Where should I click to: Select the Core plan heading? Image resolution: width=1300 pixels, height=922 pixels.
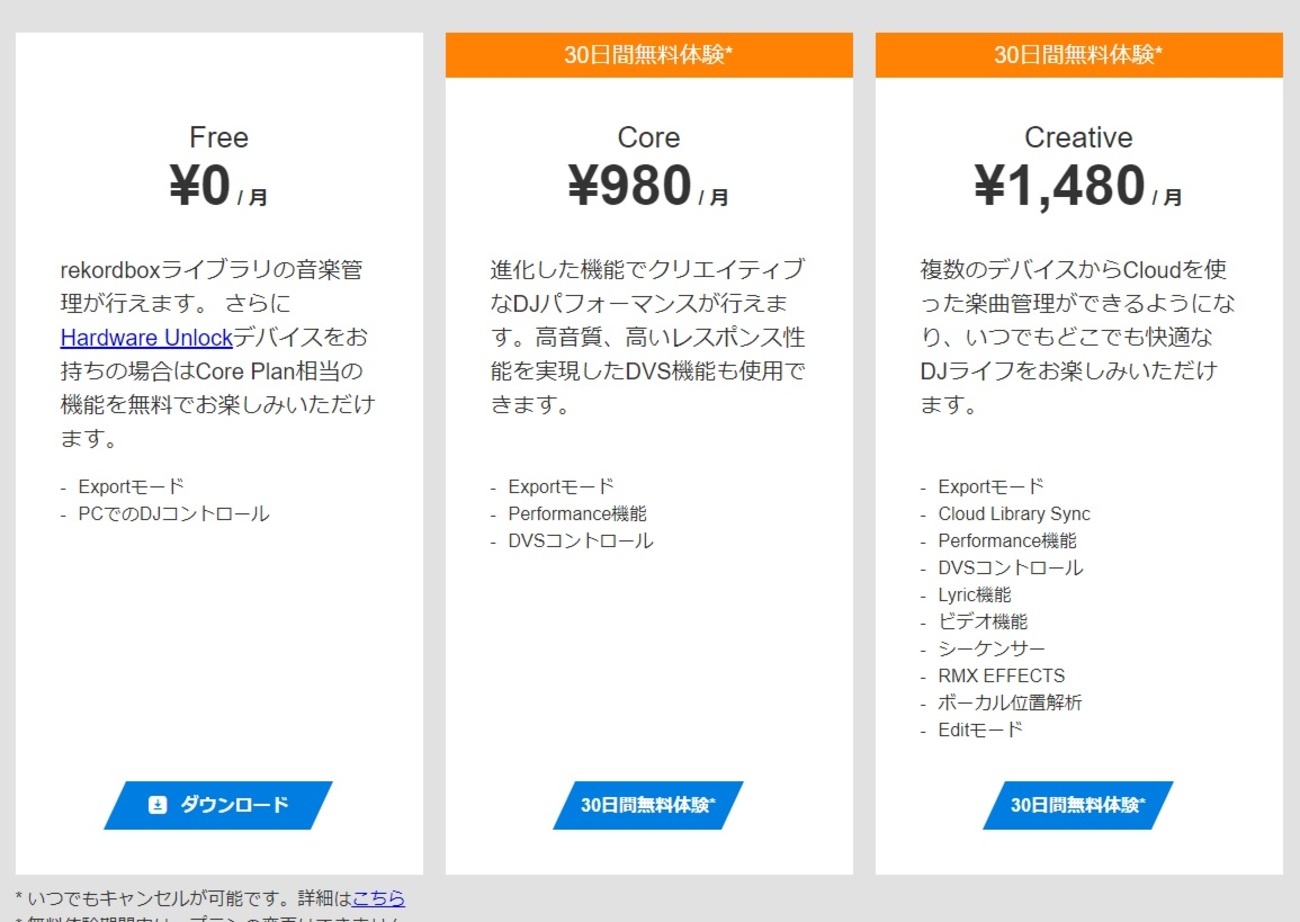(649, 137)
